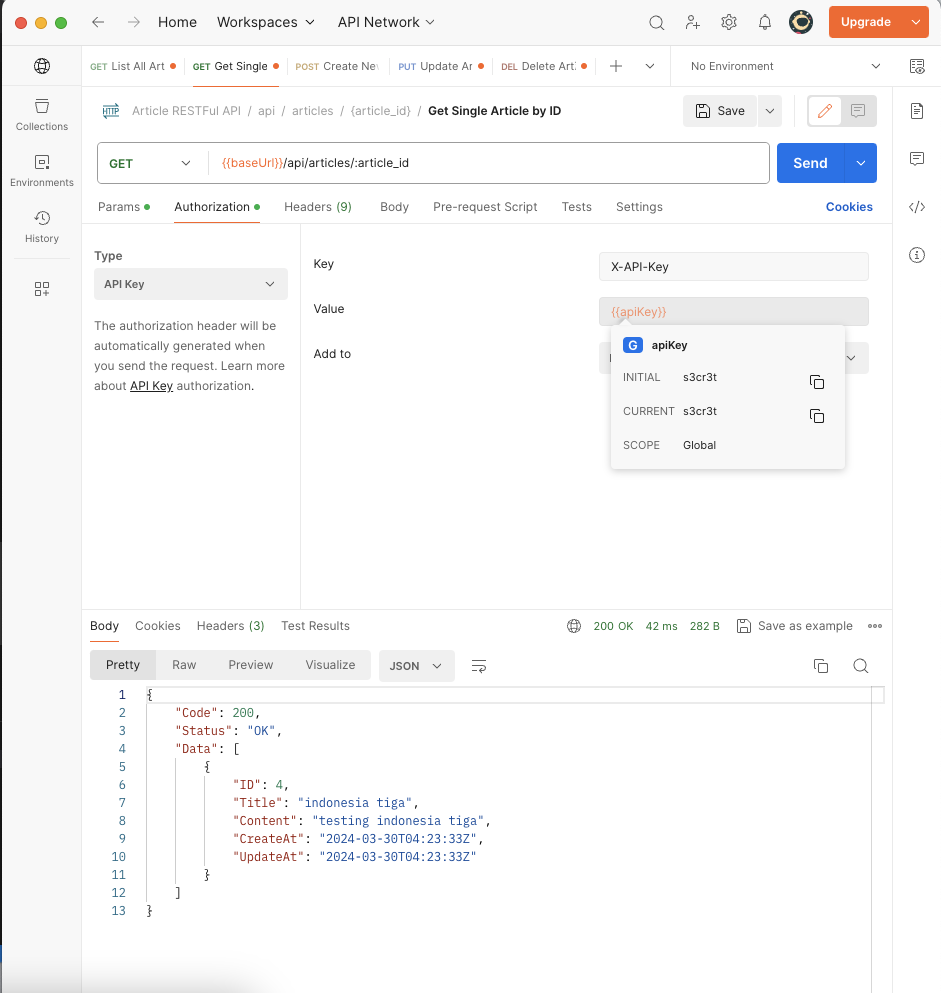This screenshot has width=941, height=993.
Task: Show Visualize response view
Action: (330, 665)
